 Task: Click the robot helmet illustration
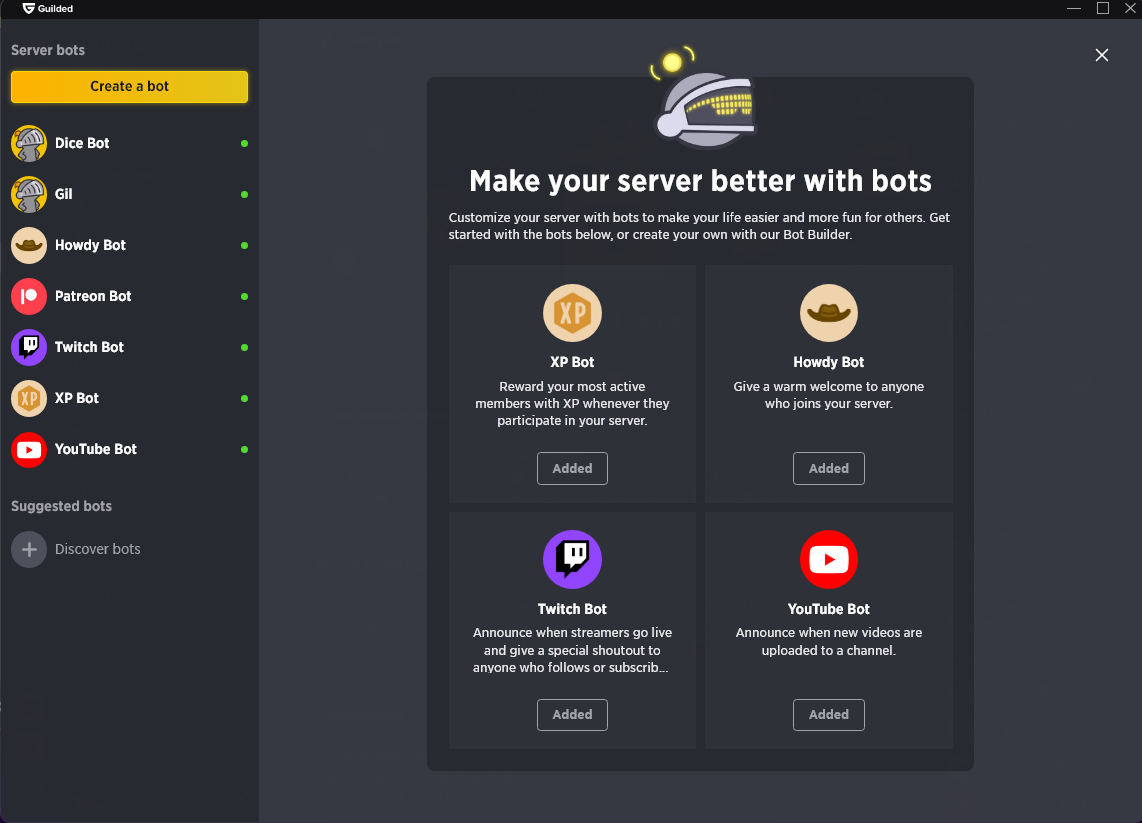click(x=704, y=98)
